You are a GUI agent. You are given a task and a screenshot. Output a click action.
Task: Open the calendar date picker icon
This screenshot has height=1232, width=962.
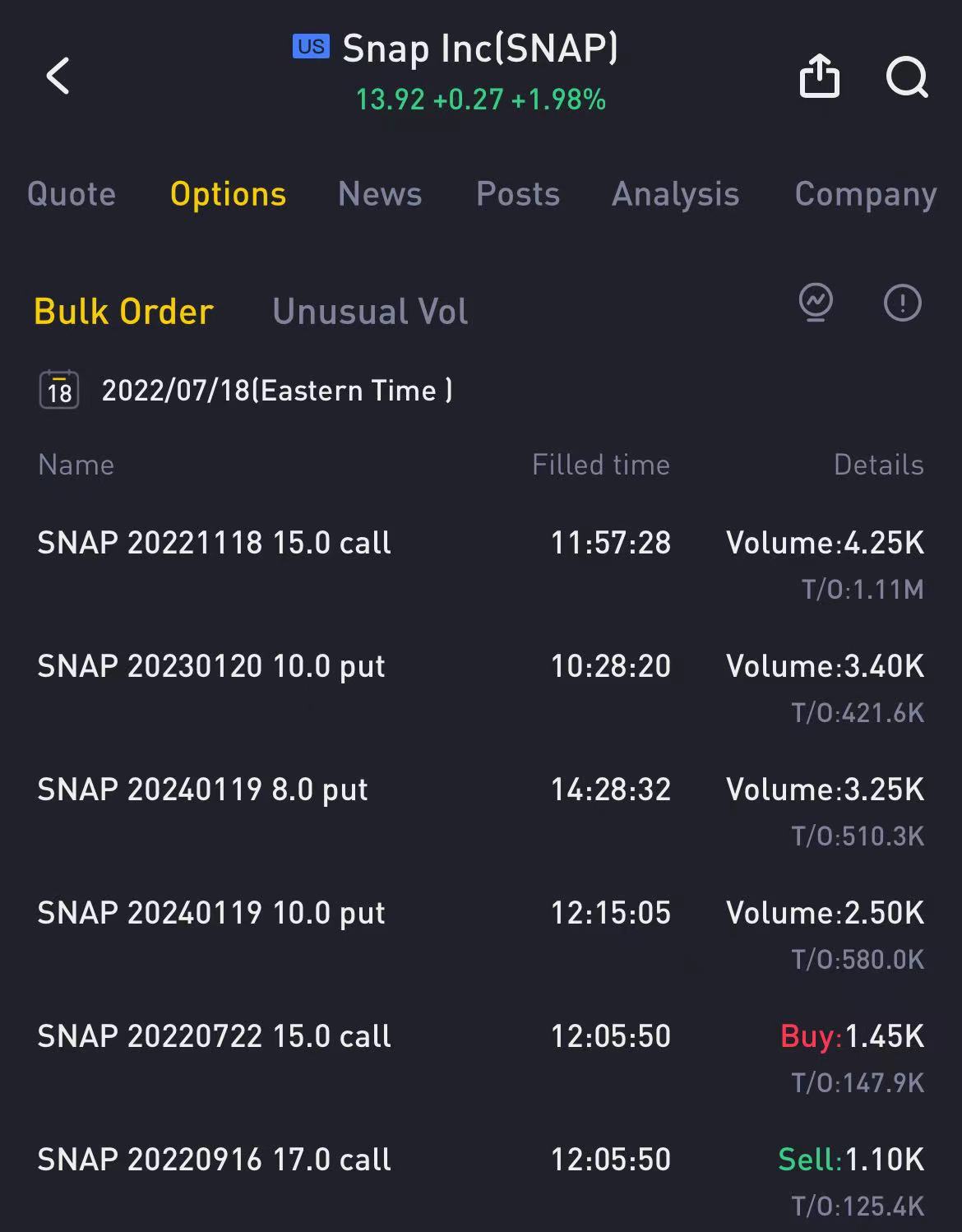(59, 390)
